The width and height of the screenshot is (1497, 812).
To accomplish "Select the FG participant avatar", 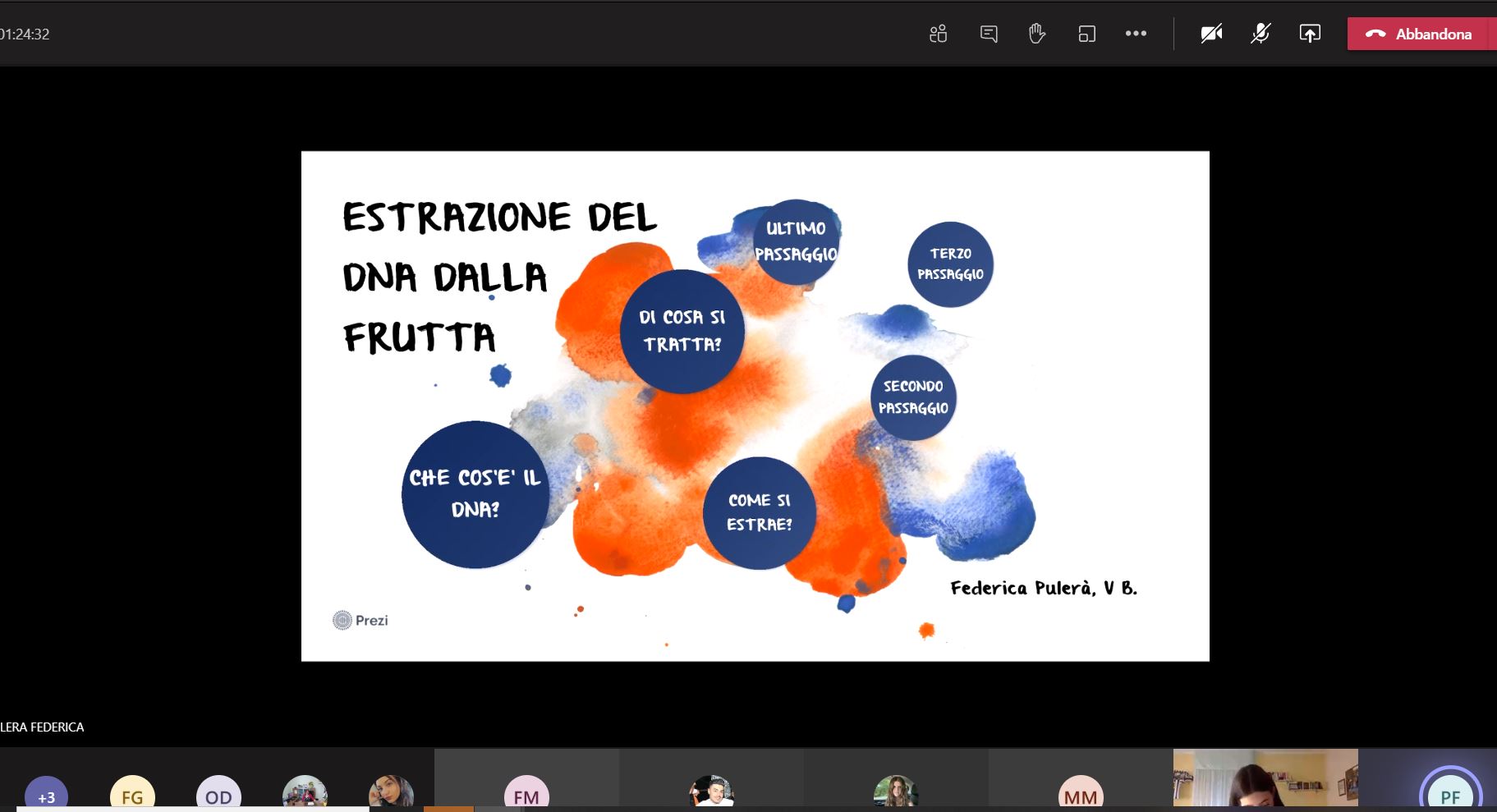I will click(132, 793).
